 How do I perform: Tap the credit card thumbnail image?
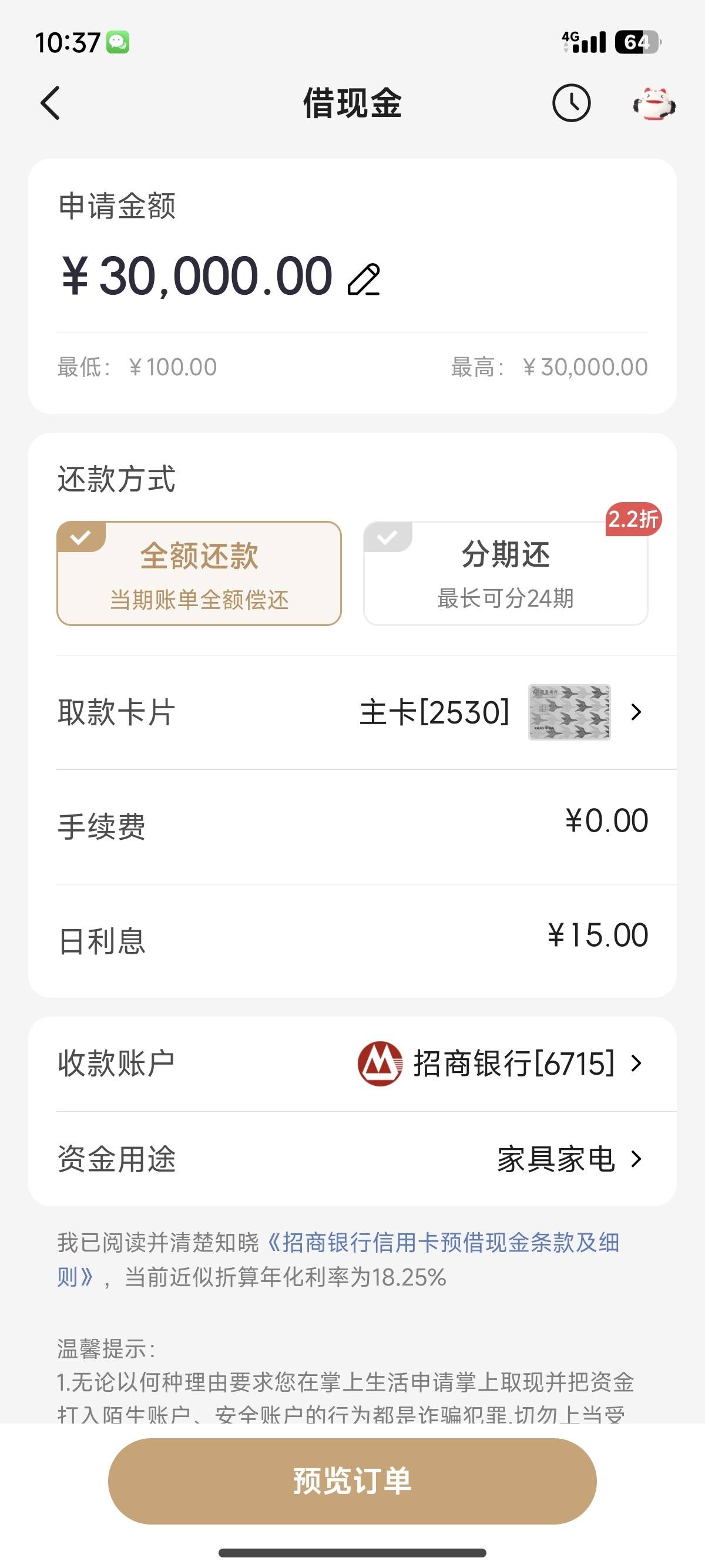[x=569, y=712]
